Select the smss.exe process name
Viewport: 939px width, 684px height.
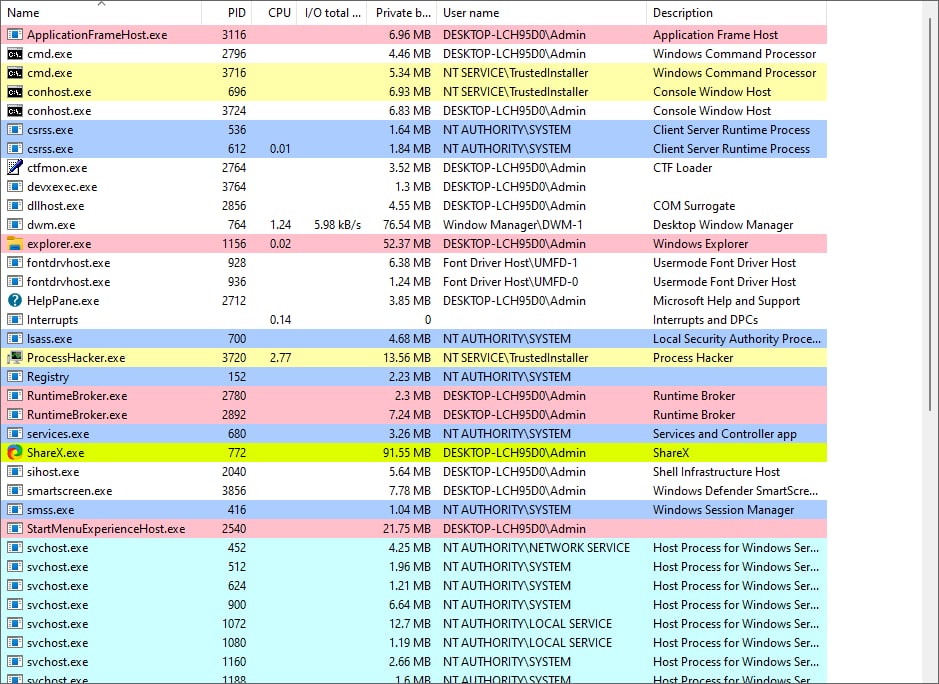51,510
